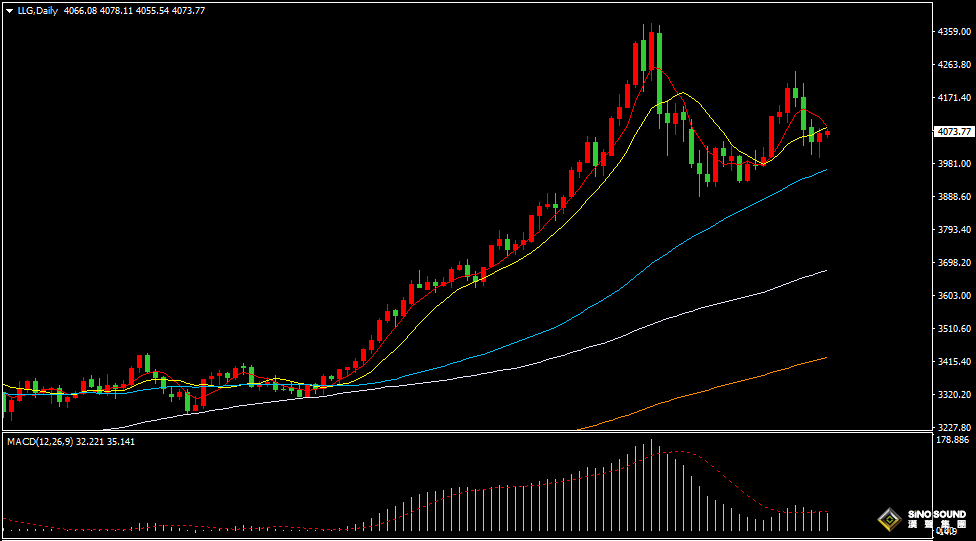976x541 pixels.
Task: Click the 3981.00 price axis label
Action: 953,164
